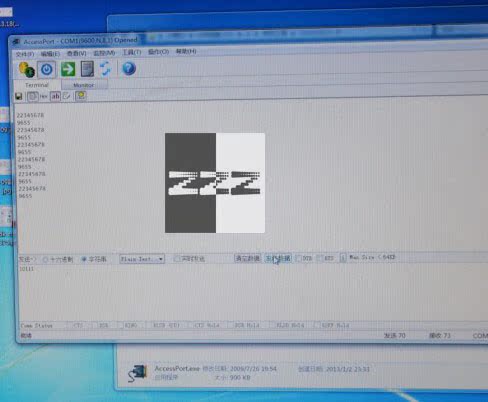
Task: Click the 发送数据 button
Action: pos(278,258)
